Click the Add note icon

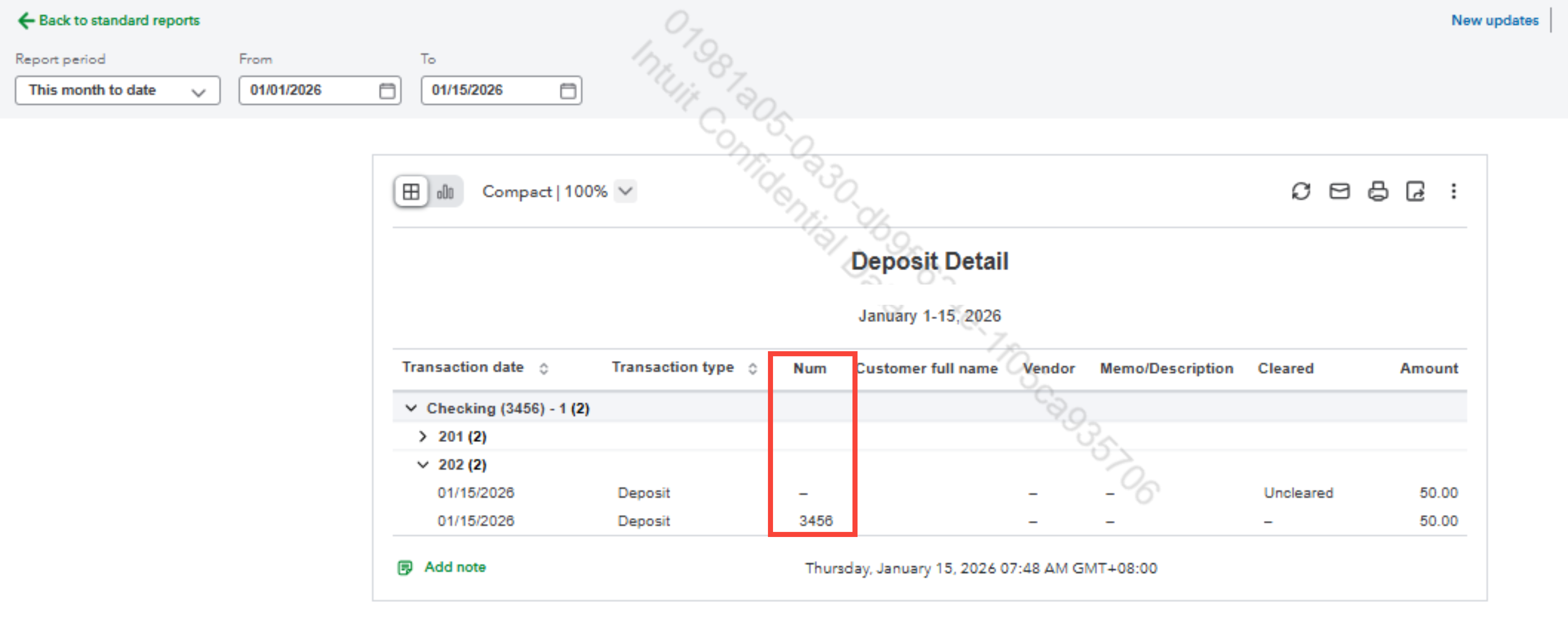(405, 567)
